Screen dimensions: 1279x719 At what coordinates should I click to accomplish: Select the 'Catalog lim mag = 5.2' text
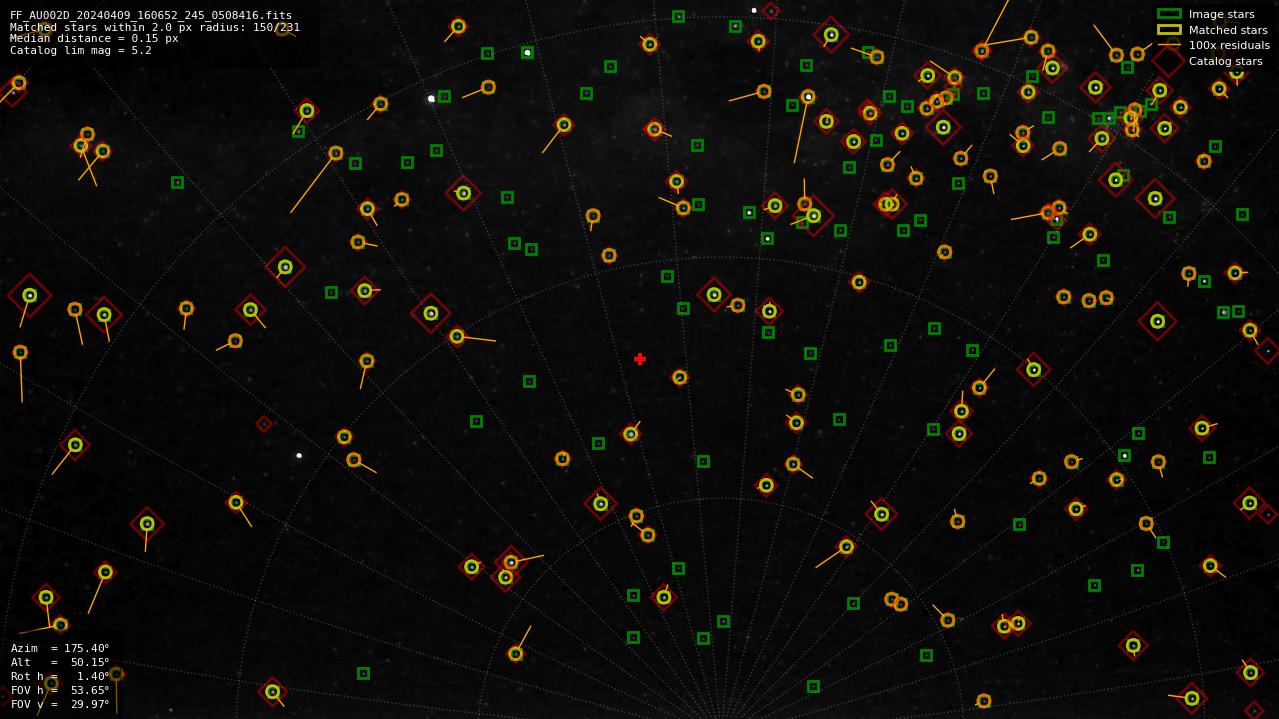pos(81,50)
